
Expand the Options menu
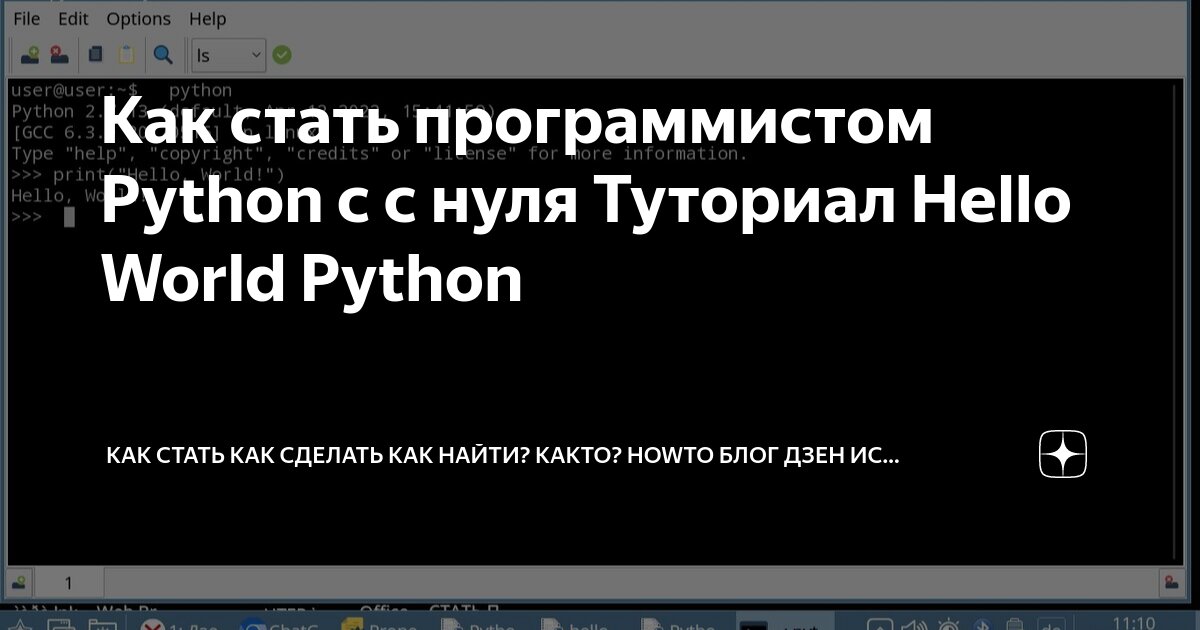[139, 17]
